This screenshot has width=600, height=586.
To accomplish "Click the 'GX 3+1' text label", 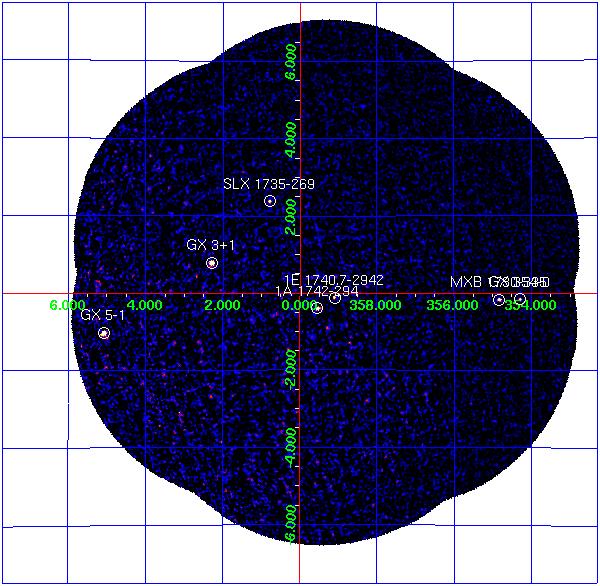I will tap(210, 245).
